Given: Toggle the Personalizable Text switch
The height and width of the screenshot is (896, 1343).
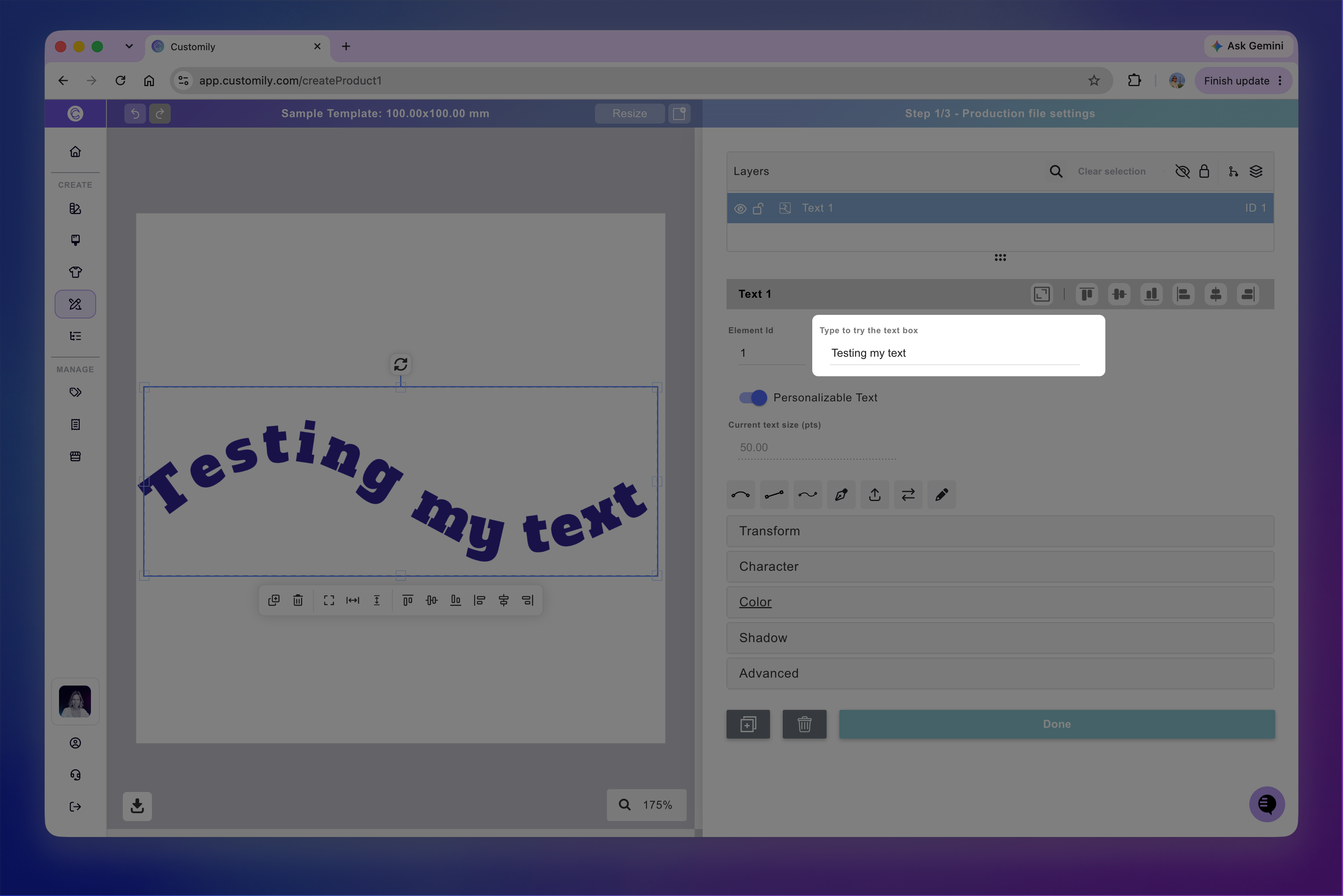Looking at the screenshot, I should (753, 398).
